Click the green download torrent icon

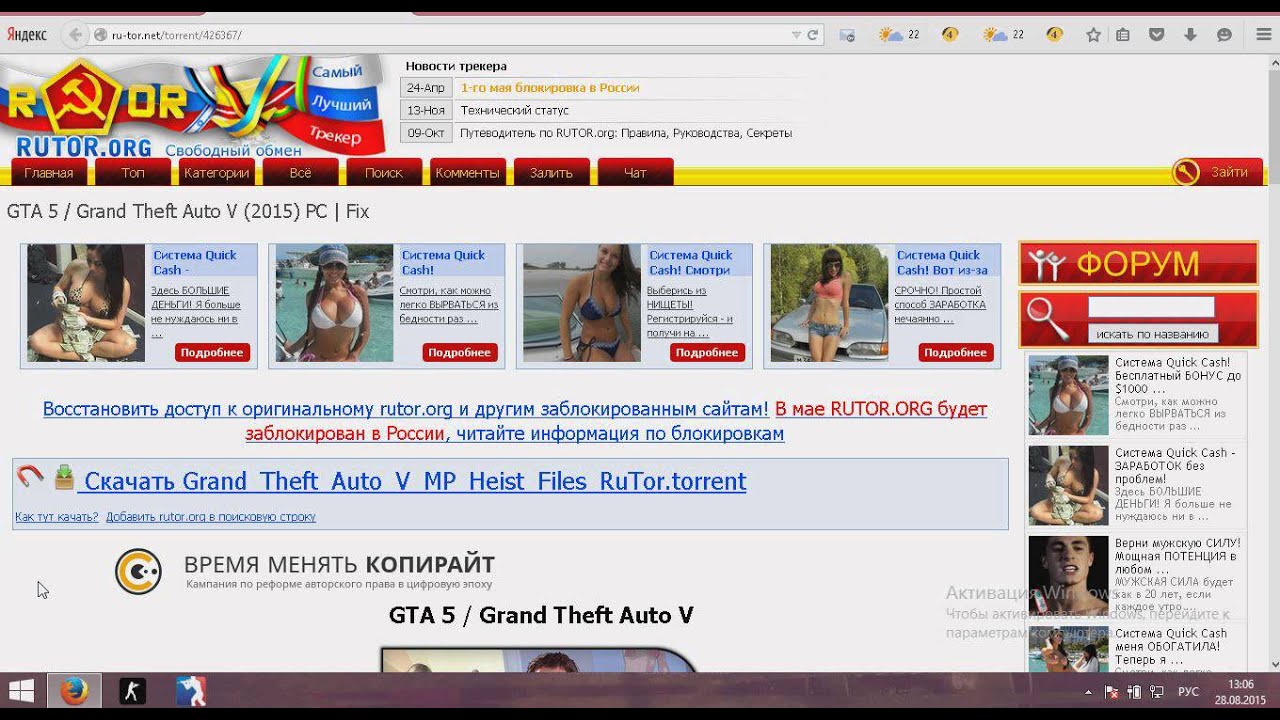pyautogui.click(x=64, y=477)
